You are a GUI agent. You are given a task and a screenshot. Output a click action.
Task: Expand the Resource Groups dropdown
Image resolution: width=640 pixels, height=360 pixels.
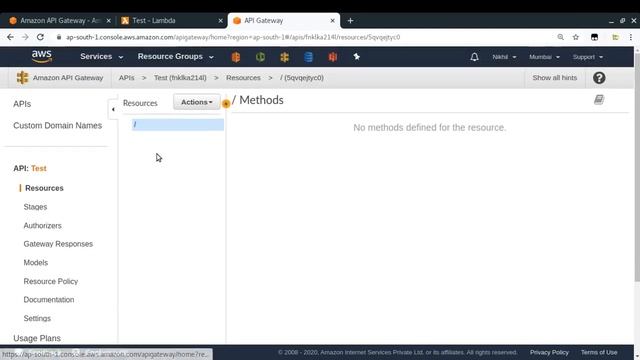coord(176,57)
